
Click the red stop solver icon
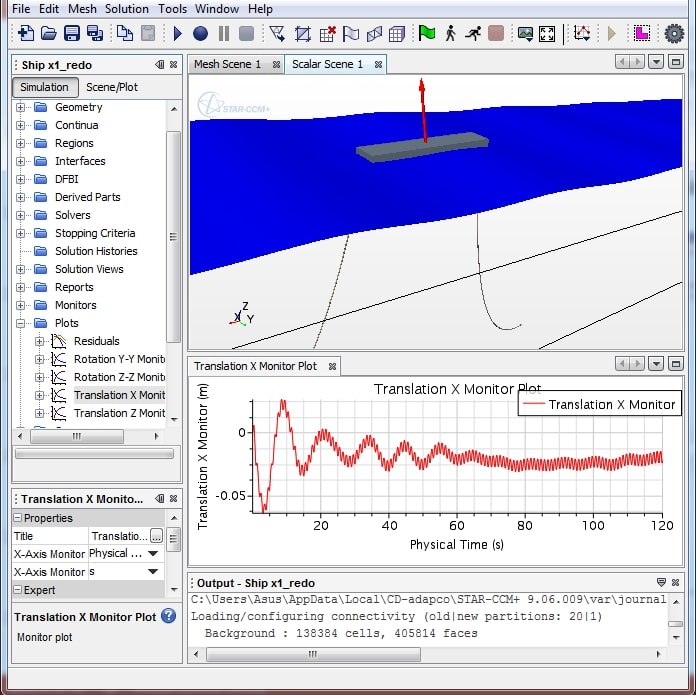(496, 33)
